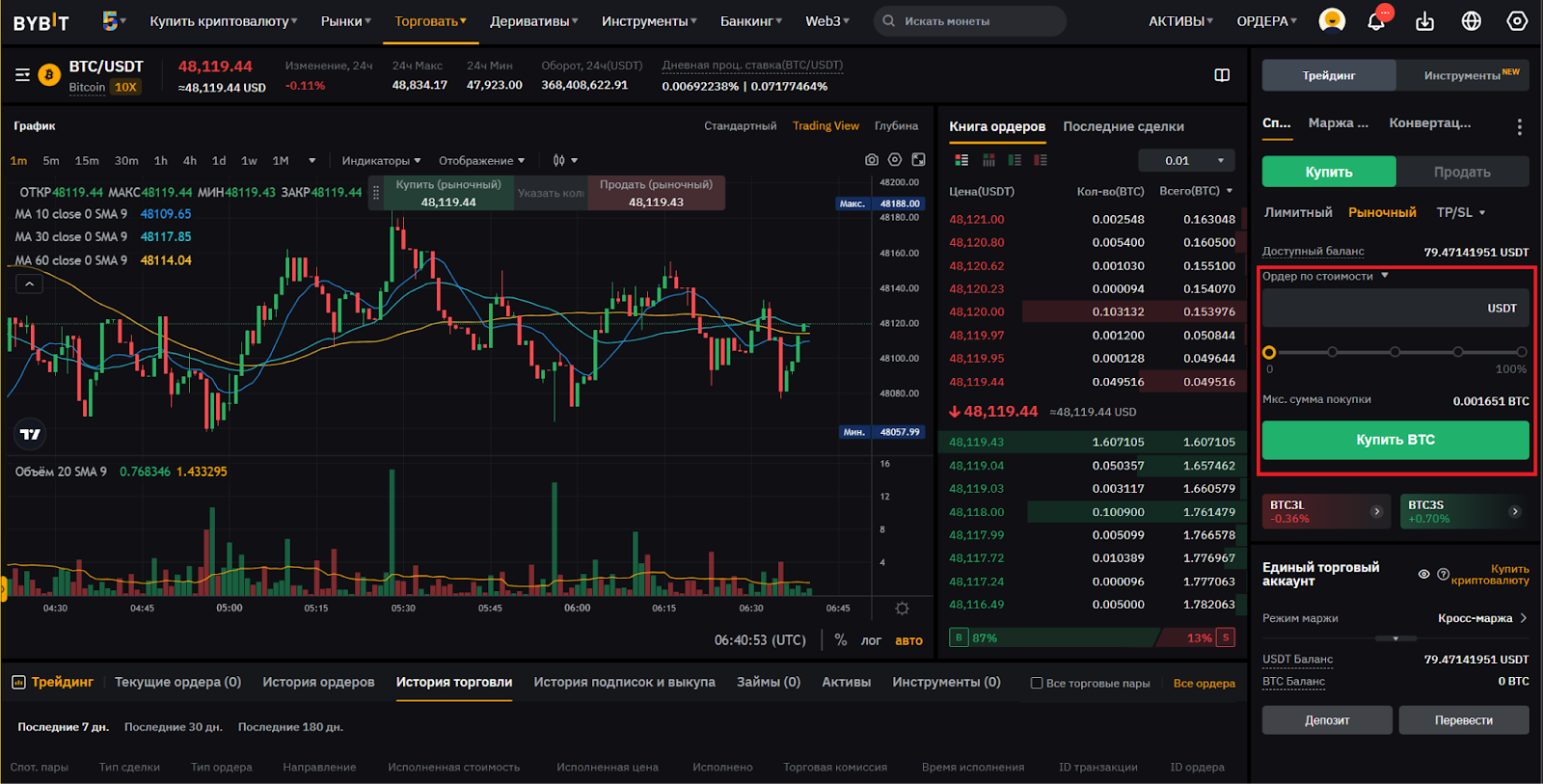Select the 4h timeframe
Image resolution: width=1543 pixels, height=784 pixels.
pyautogui.click(x=190, y=160)
